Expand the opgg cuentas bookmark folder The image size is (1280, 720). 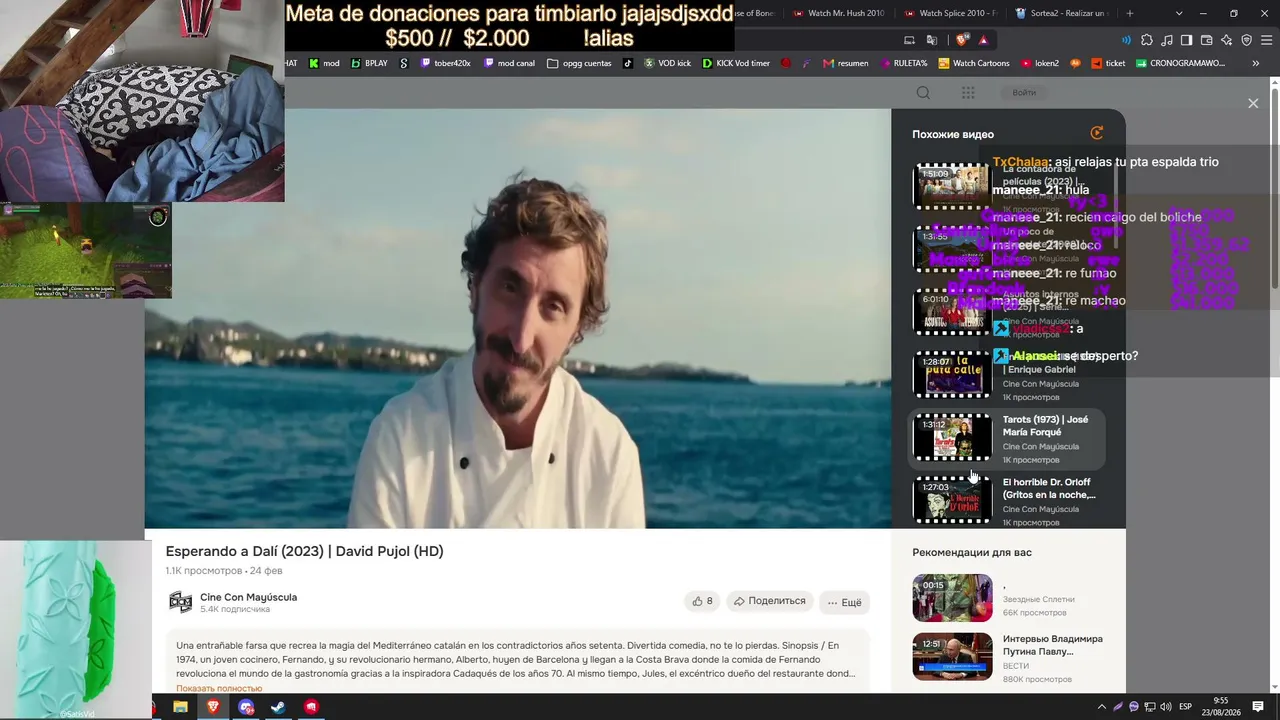tap(579, 63)
